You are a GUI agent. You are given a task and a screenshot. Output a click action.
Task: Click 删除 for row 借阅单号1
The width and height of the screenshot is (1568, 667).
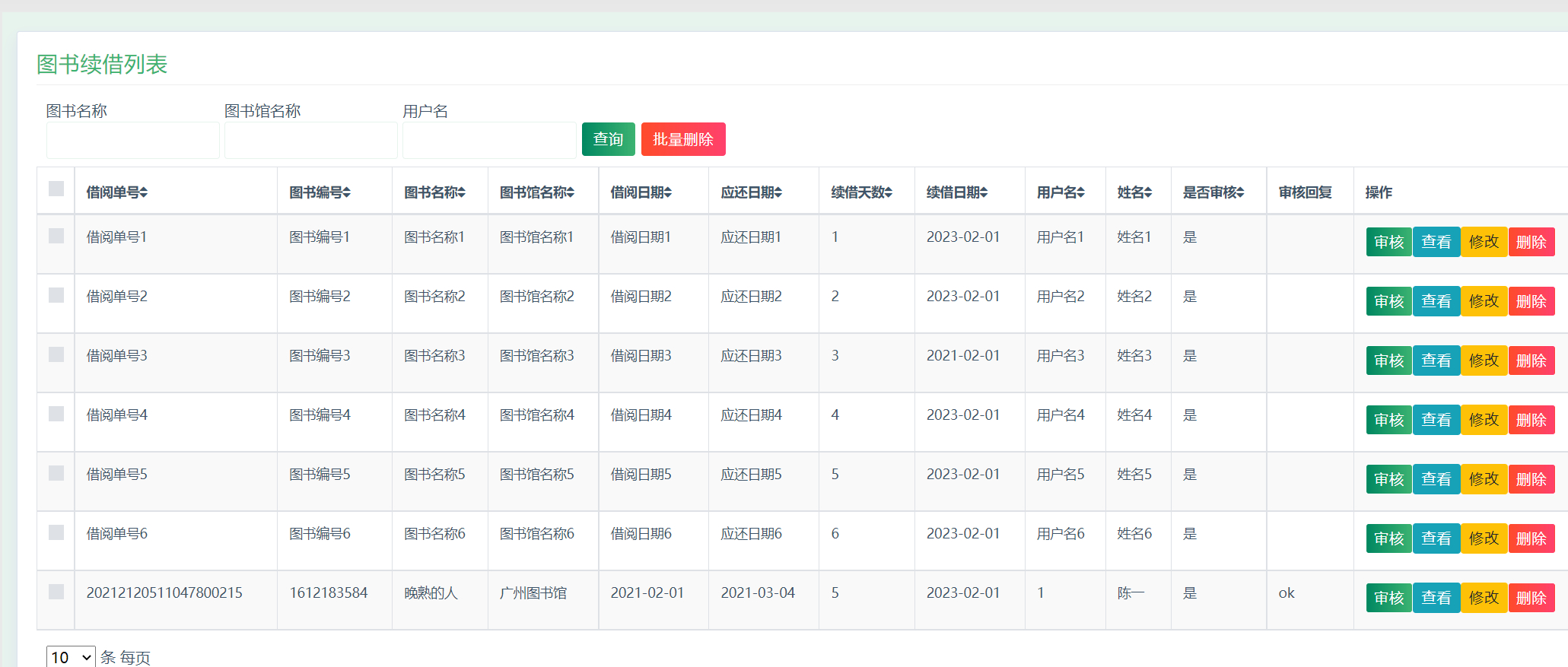pyautogui.click(x=1531, y=242)
